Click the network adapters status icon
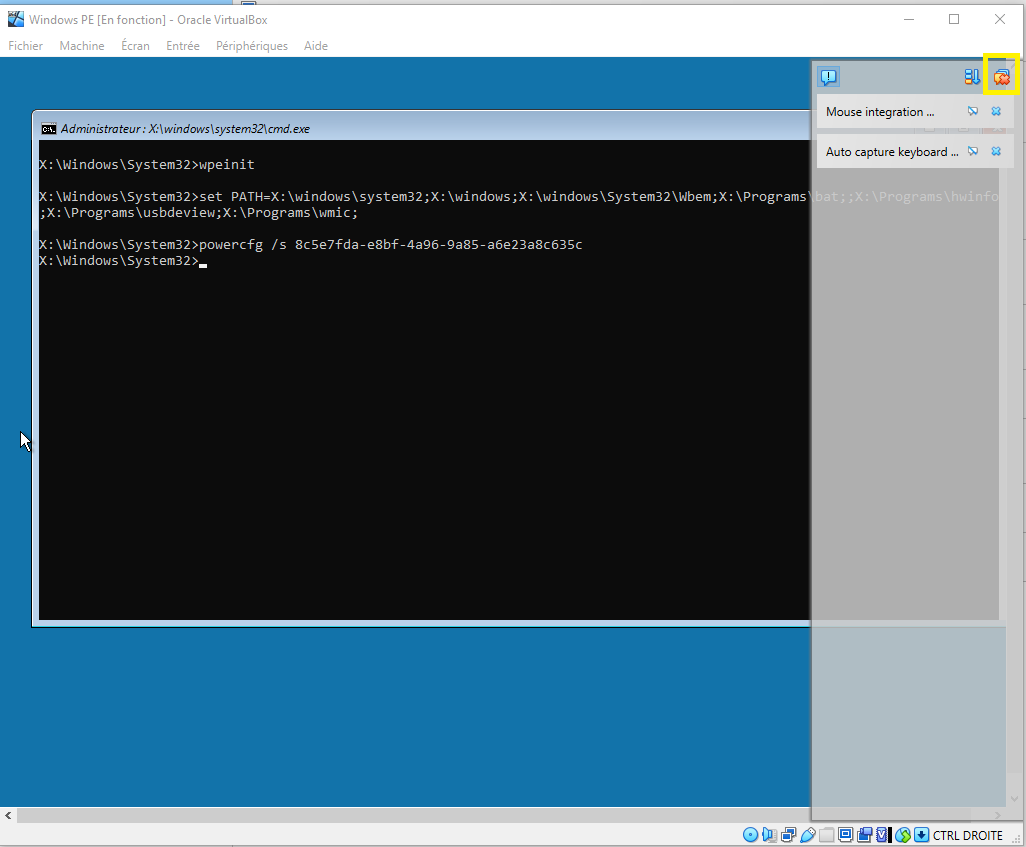Image resolution: width=1026 pixels, height=847 pixels. 787,835
